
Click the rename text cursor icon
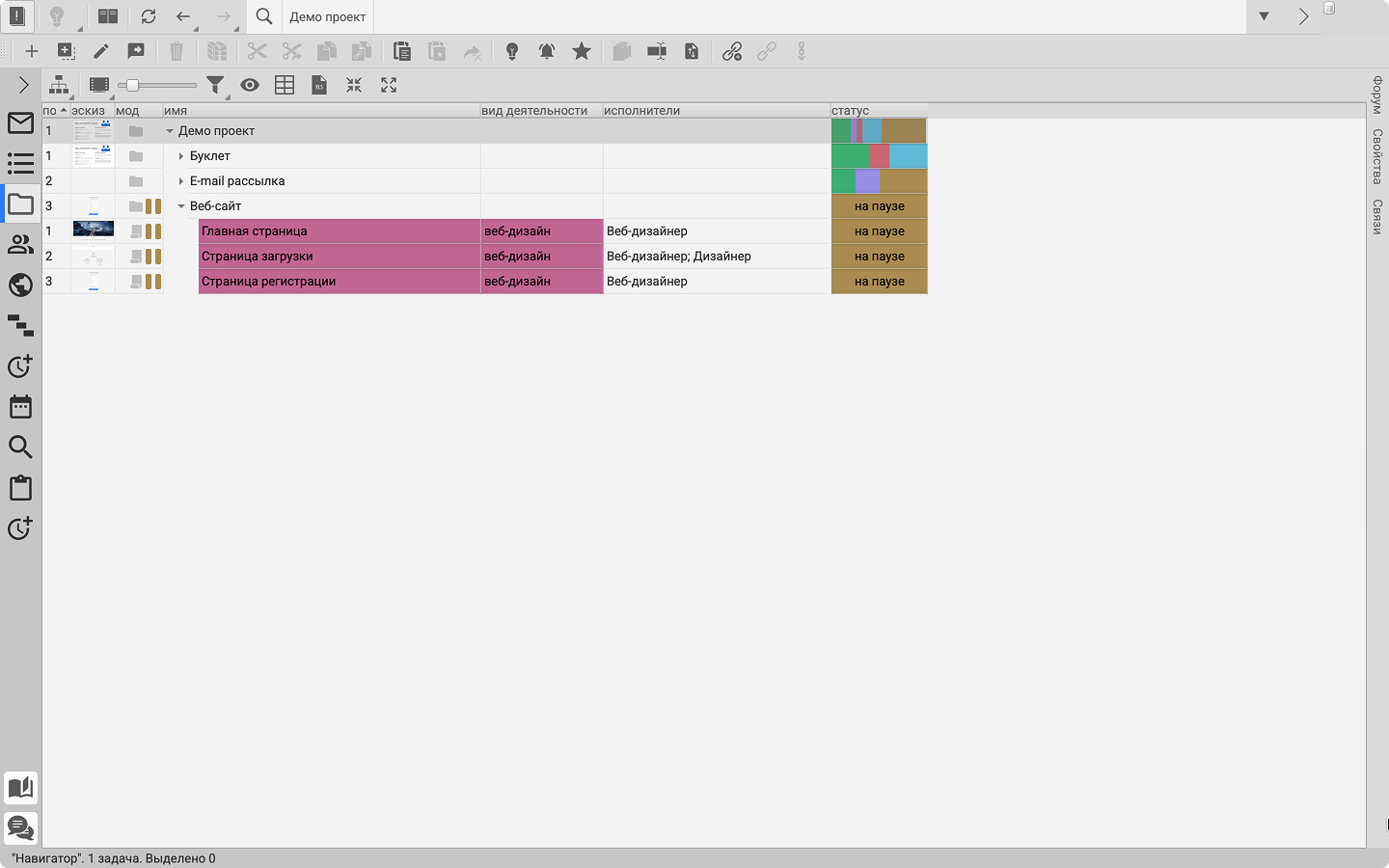coord(657,52)
